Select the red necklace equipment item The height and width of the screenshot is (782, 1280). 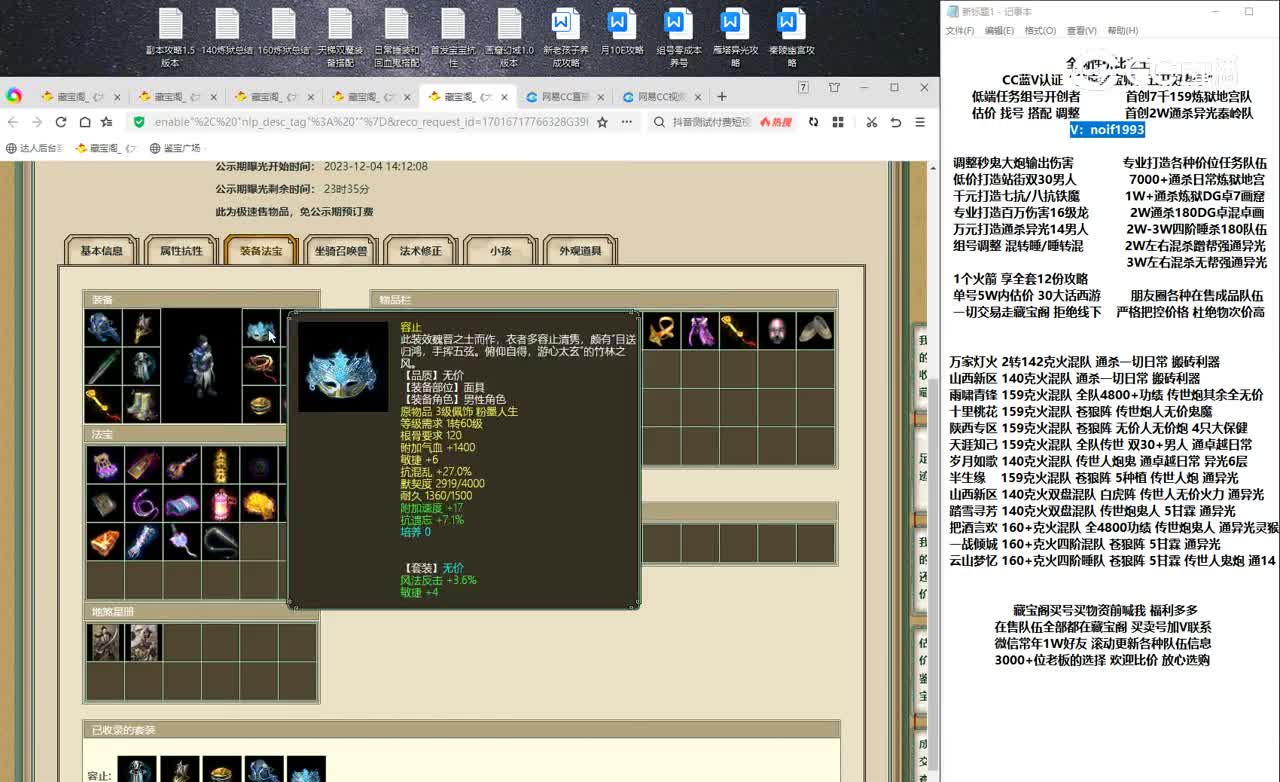tap(261, 366)
